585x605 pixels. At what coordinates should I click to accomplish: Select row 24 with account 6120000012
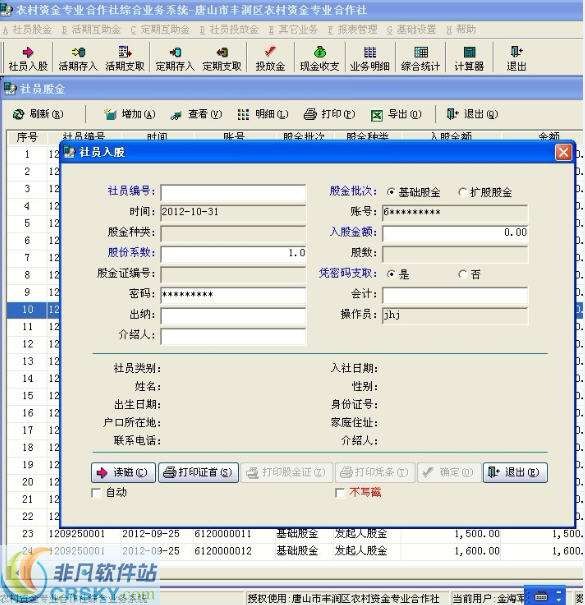295,551
